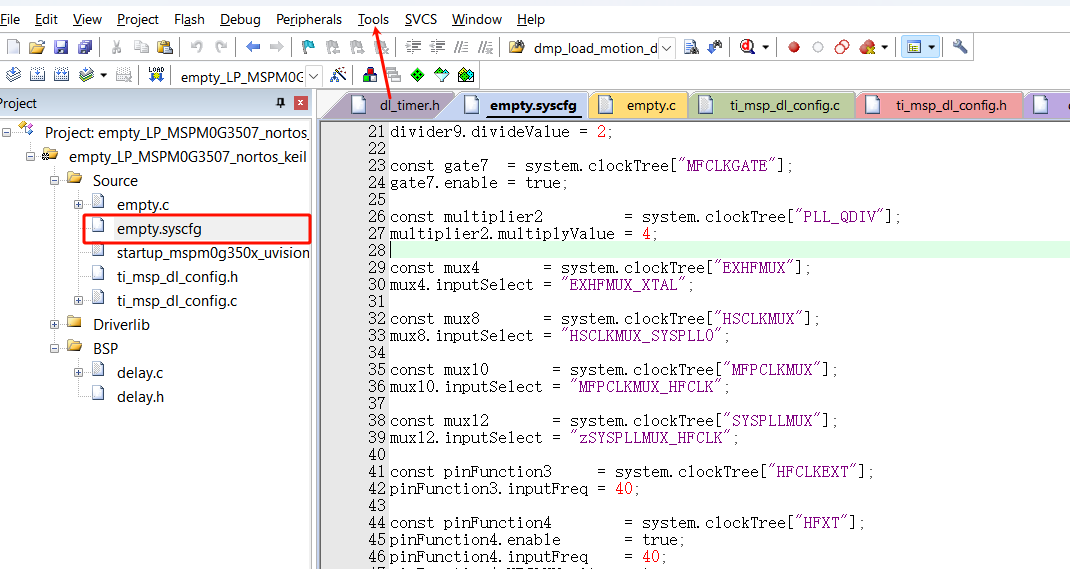
Task: Save the current file with floppy icon
Action: pyautogui.click(x=61, y=47)
